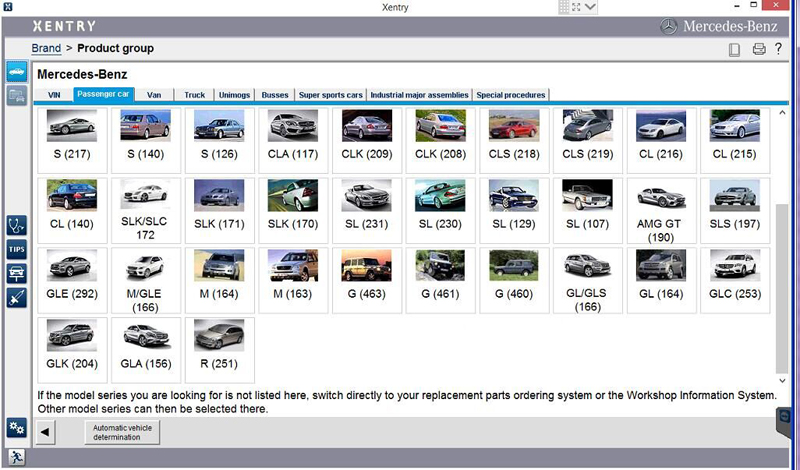Screen dimensions: 800x470
Task: Switch to the Unimogs tab
Action: pyautogui.click(x=234, y=95)
